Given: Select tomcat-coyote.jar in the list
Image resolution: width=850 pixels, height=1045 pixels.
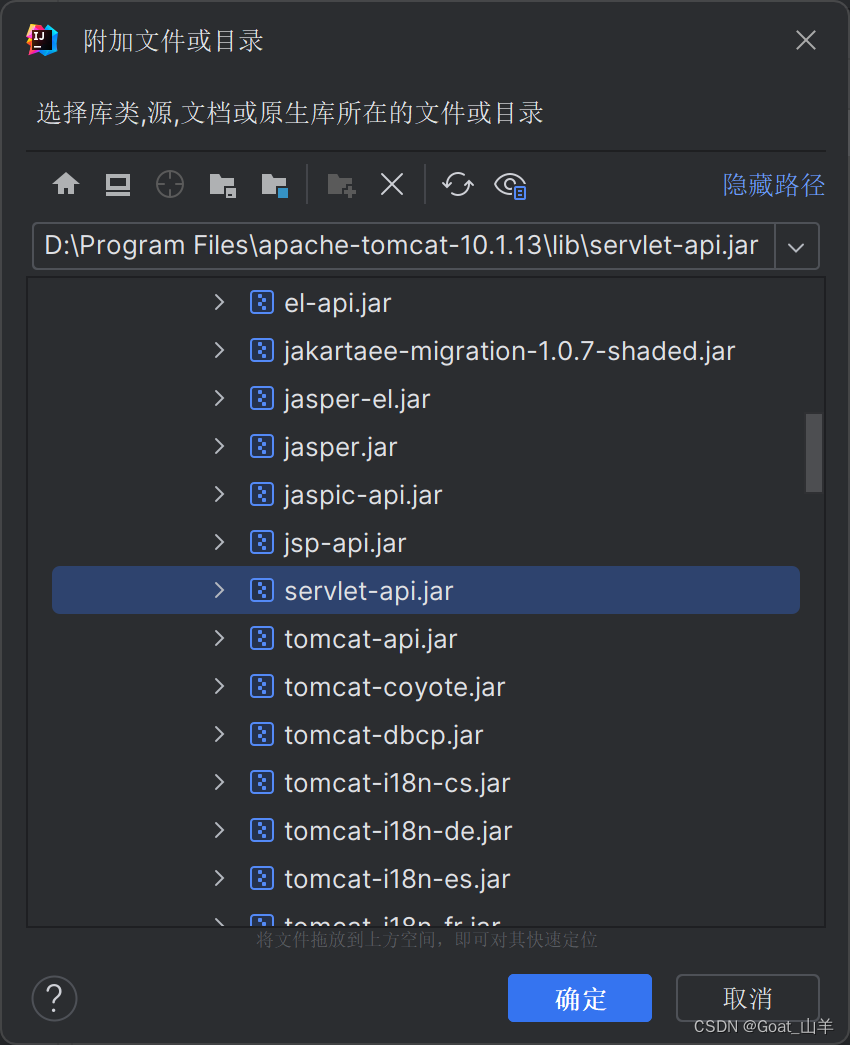Looking at the screenshot, I should click(x=395, y=687).
